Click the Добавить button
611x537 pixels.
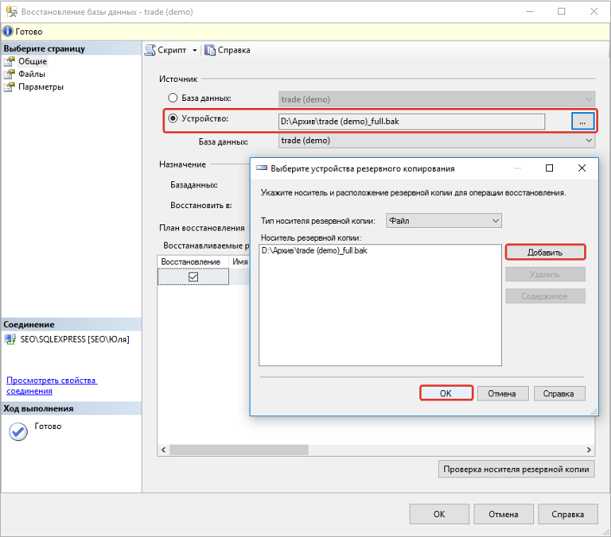pyautogui.click(x=545, y=252)
